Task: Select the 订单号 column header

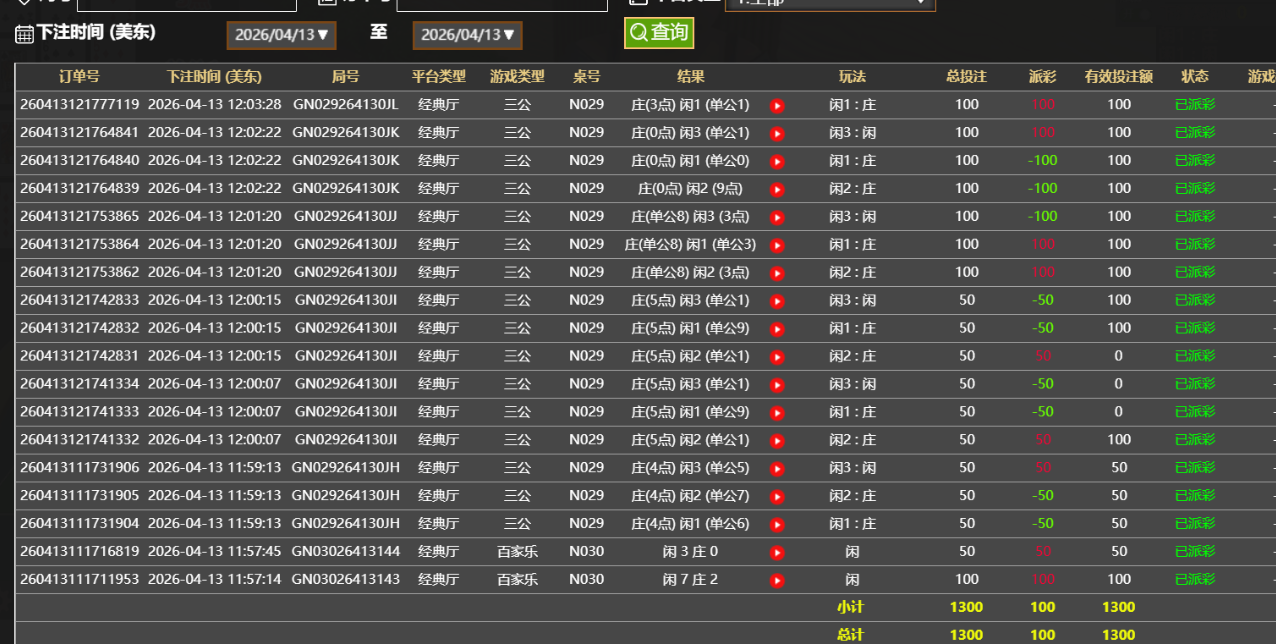Action: 79,76
